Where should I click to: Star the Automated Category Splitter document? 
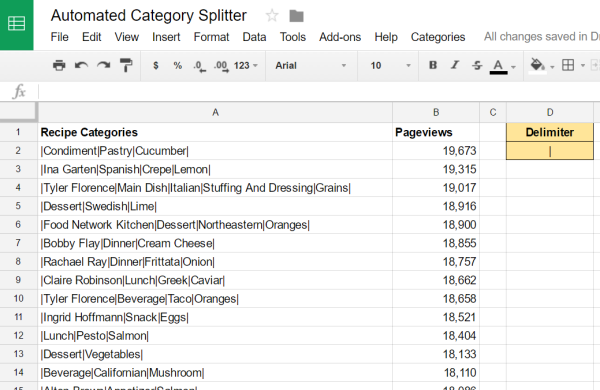pyautogui.click(x=272, y=16)
